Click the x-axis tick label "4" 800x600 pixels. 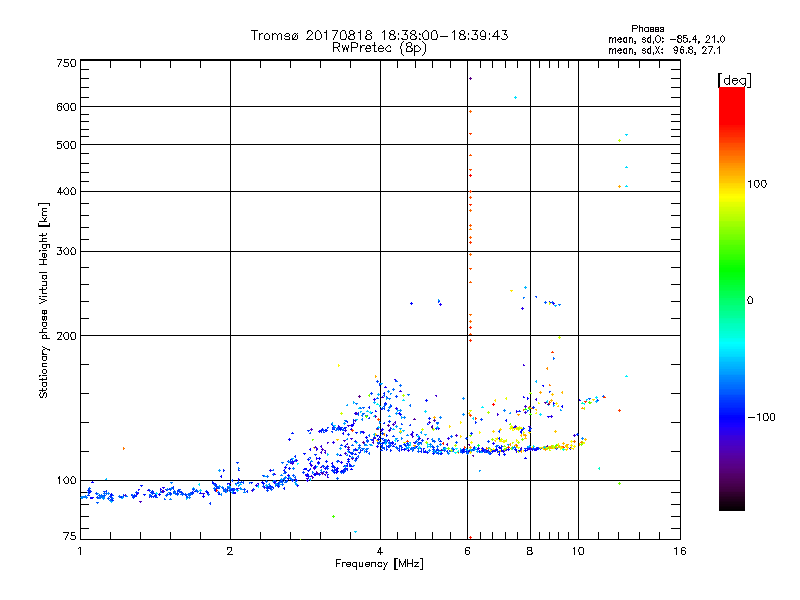coord(380,551)
